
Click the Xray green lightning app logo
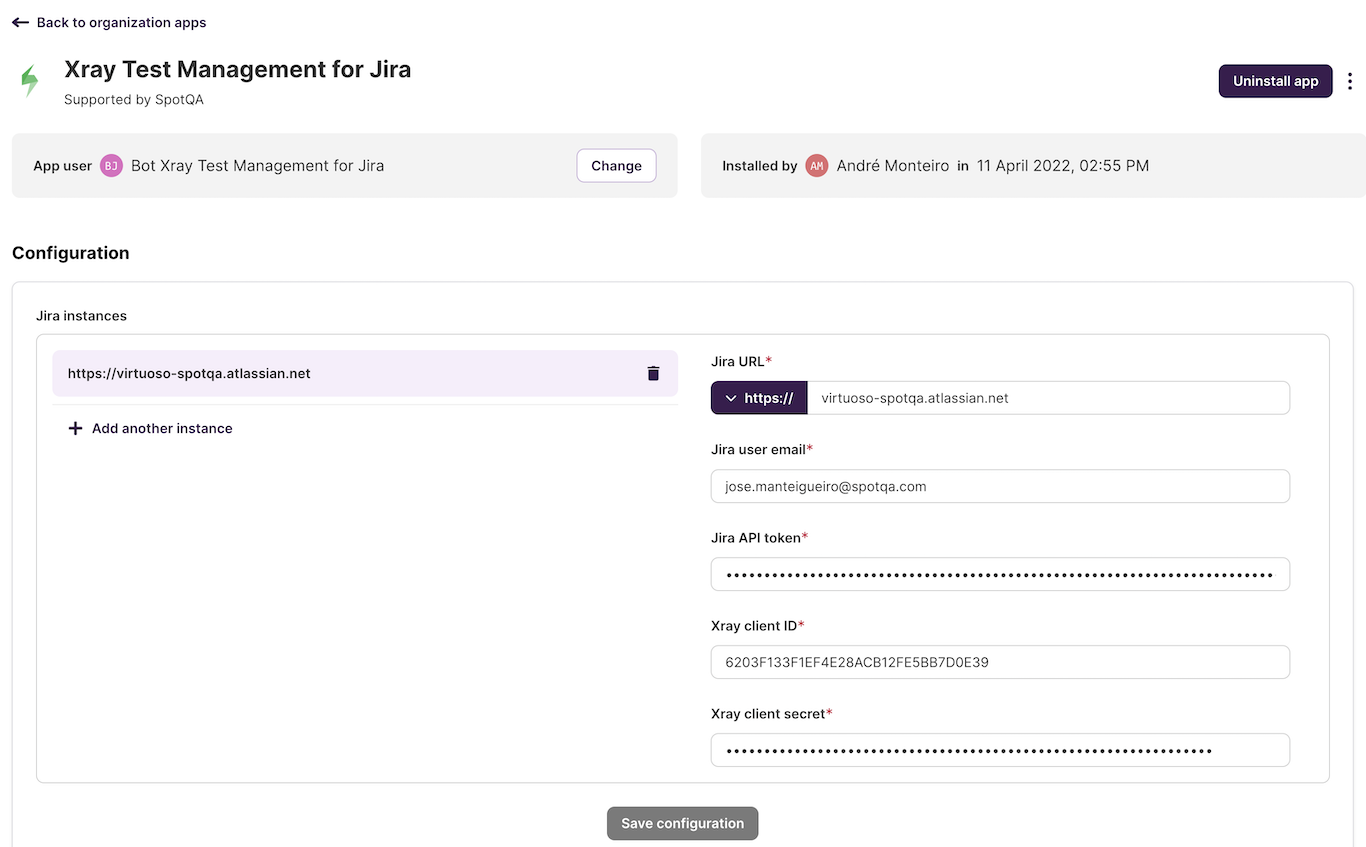(30, 81)
